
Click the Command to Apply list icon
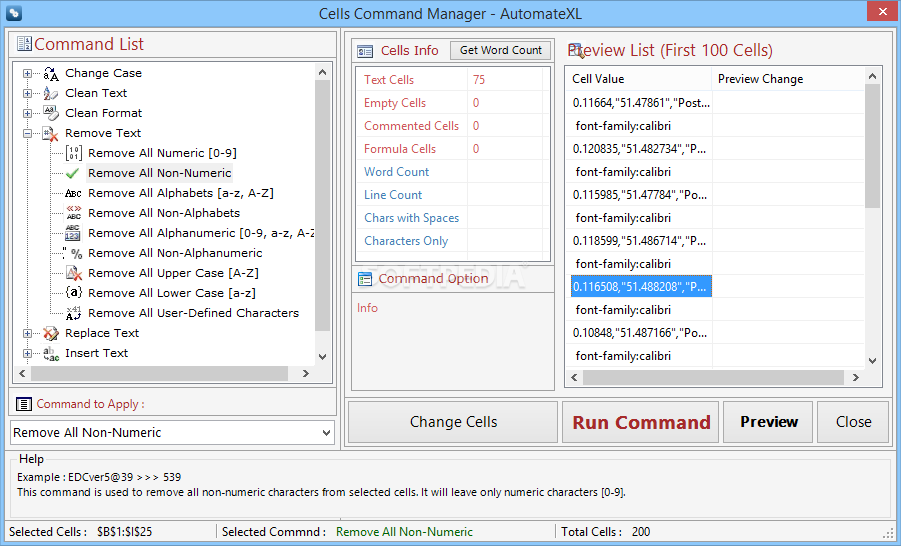point(24,404)
